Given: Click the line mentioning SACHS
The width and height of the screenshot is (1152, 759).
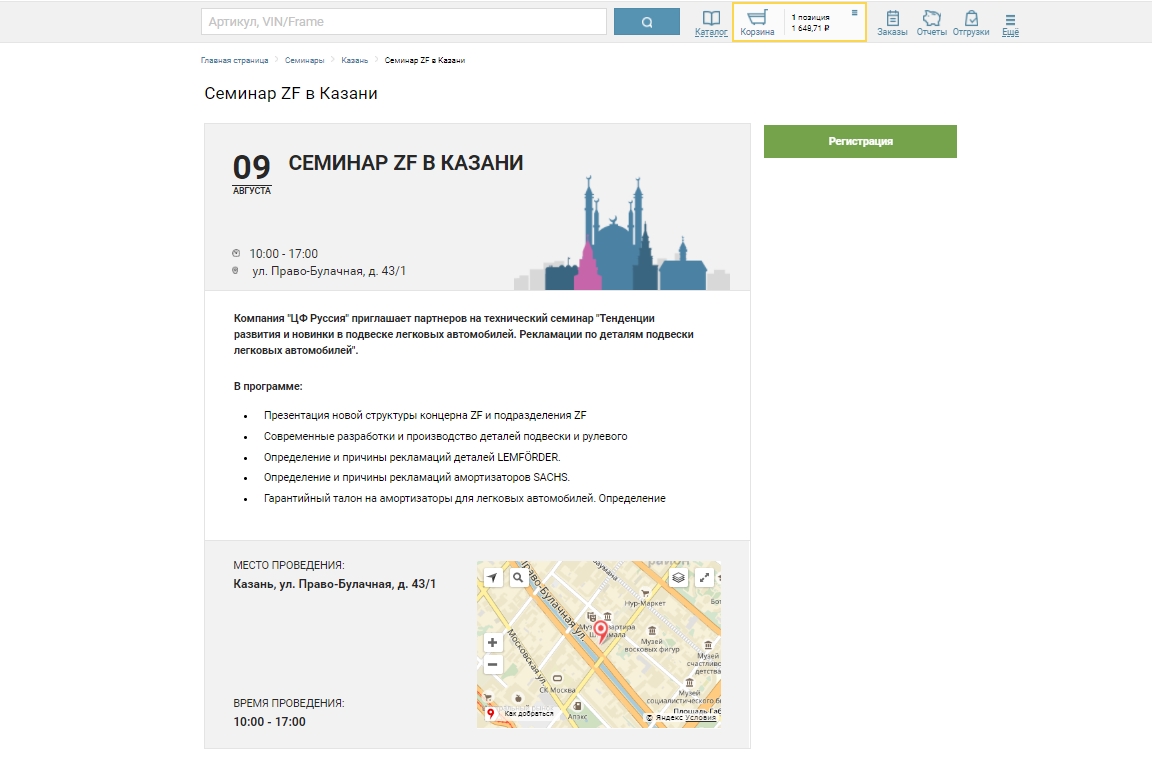Looking at the screenshot, I should pyautogui.click(x=417, y=478).
